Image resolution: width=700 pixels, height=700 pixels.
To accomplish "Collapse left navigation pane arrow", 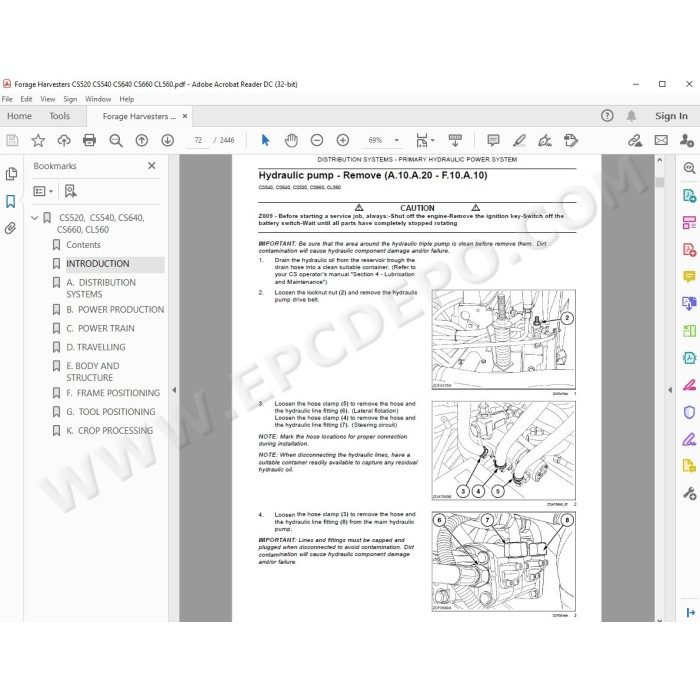I will click(174, 390).
